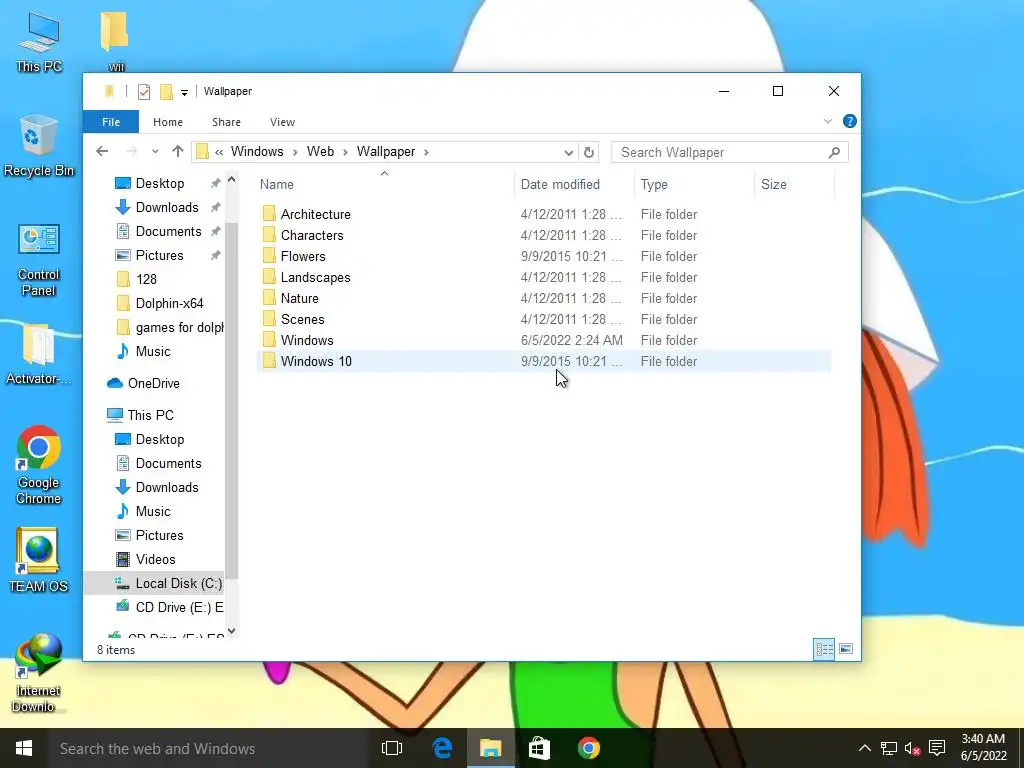Launch Google Chrome desktop shortcut
The width and height of the screenshot is (1024, 768).
coord(39,465)
